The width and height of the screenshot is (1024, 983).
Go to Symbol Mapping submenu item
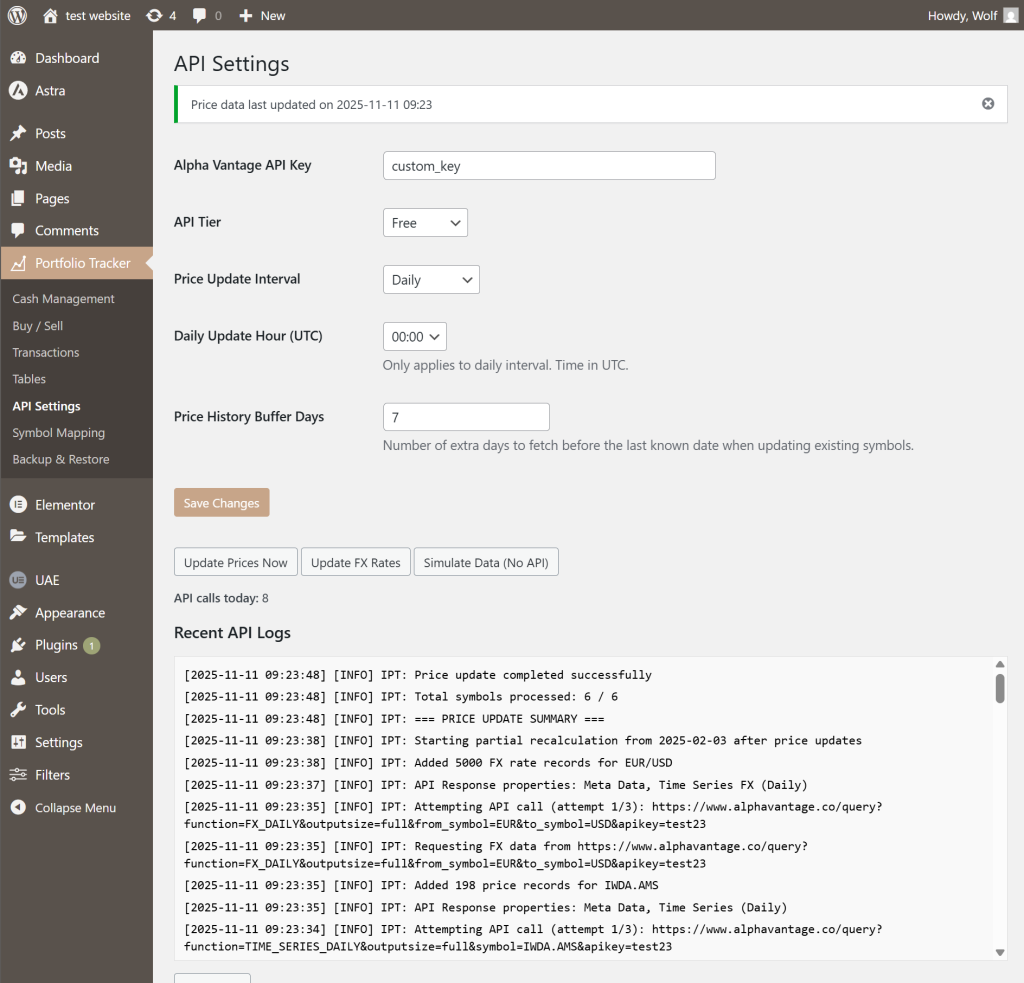[58, 433]
